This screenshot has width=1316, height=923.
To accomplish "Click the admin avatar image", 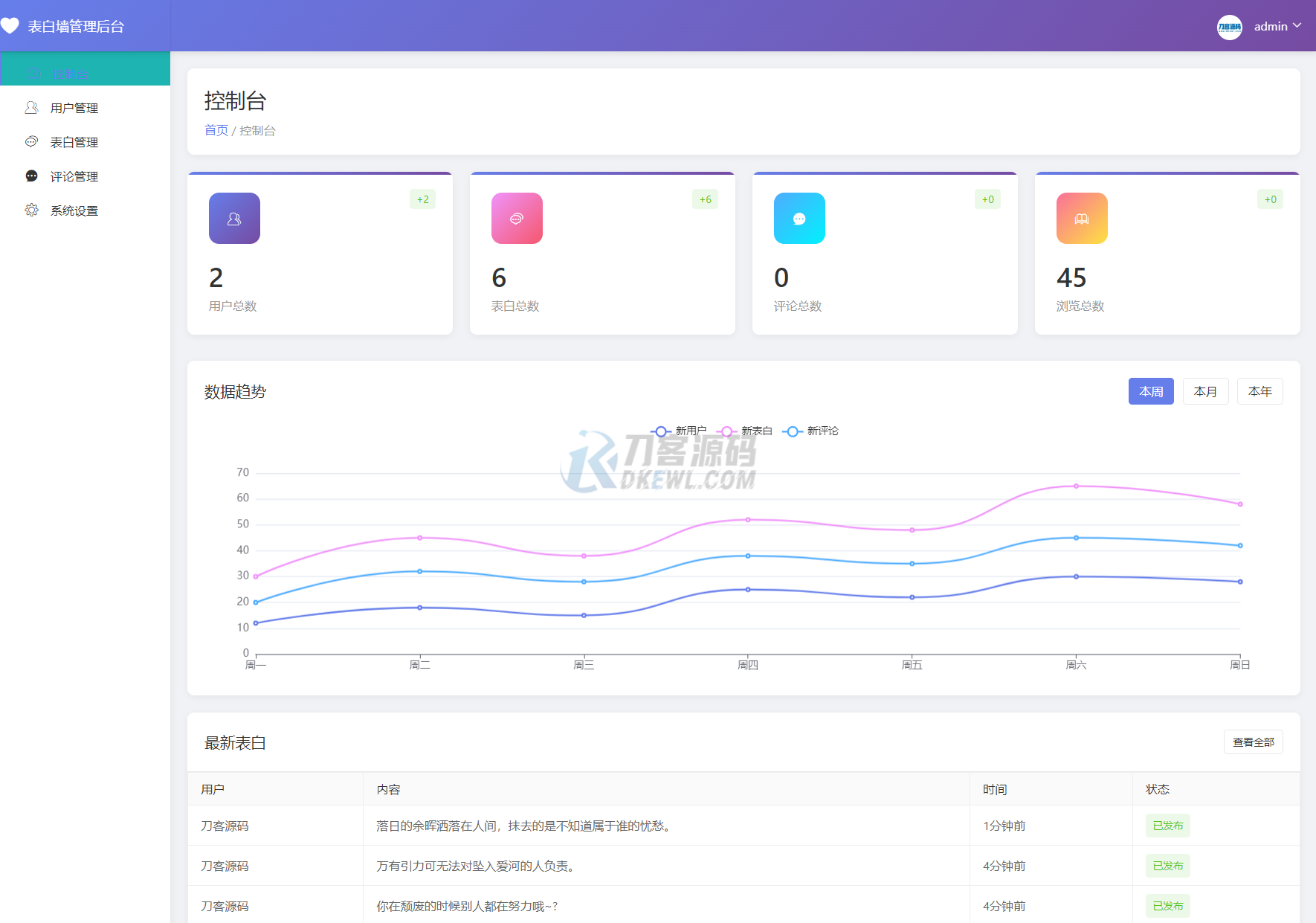I will click(x=1229, y=27).
